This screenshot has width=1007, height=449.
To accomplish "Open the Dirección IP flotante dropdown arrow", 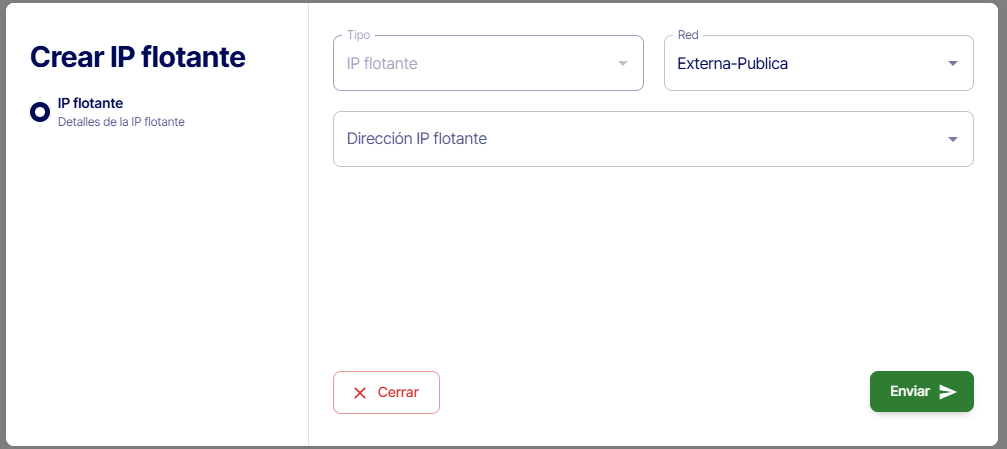I will tap(952, 139).
